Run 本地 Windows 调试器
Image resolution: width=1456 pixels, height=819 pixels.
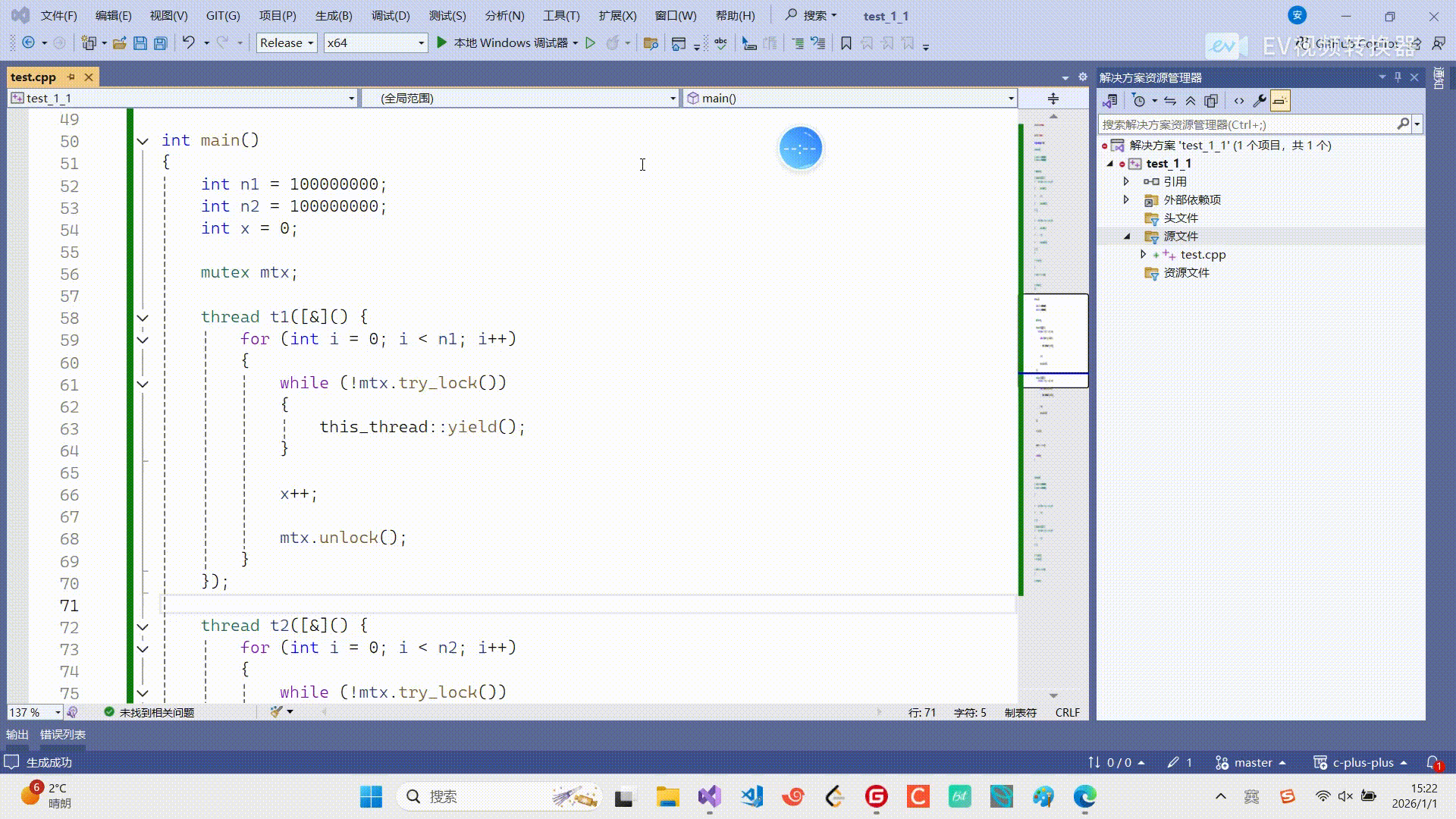click(x=503, y=43)
